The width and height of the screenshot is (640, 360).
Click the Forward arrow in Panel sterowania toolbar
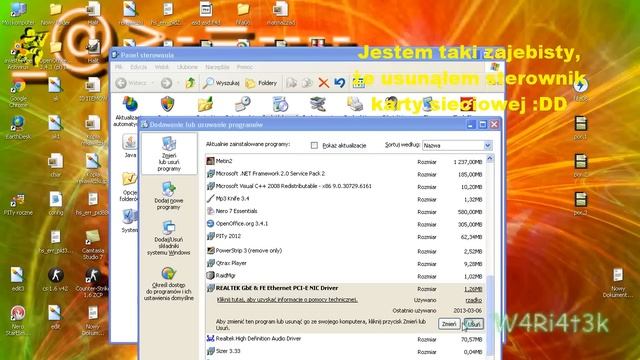[x=166, y=83]
